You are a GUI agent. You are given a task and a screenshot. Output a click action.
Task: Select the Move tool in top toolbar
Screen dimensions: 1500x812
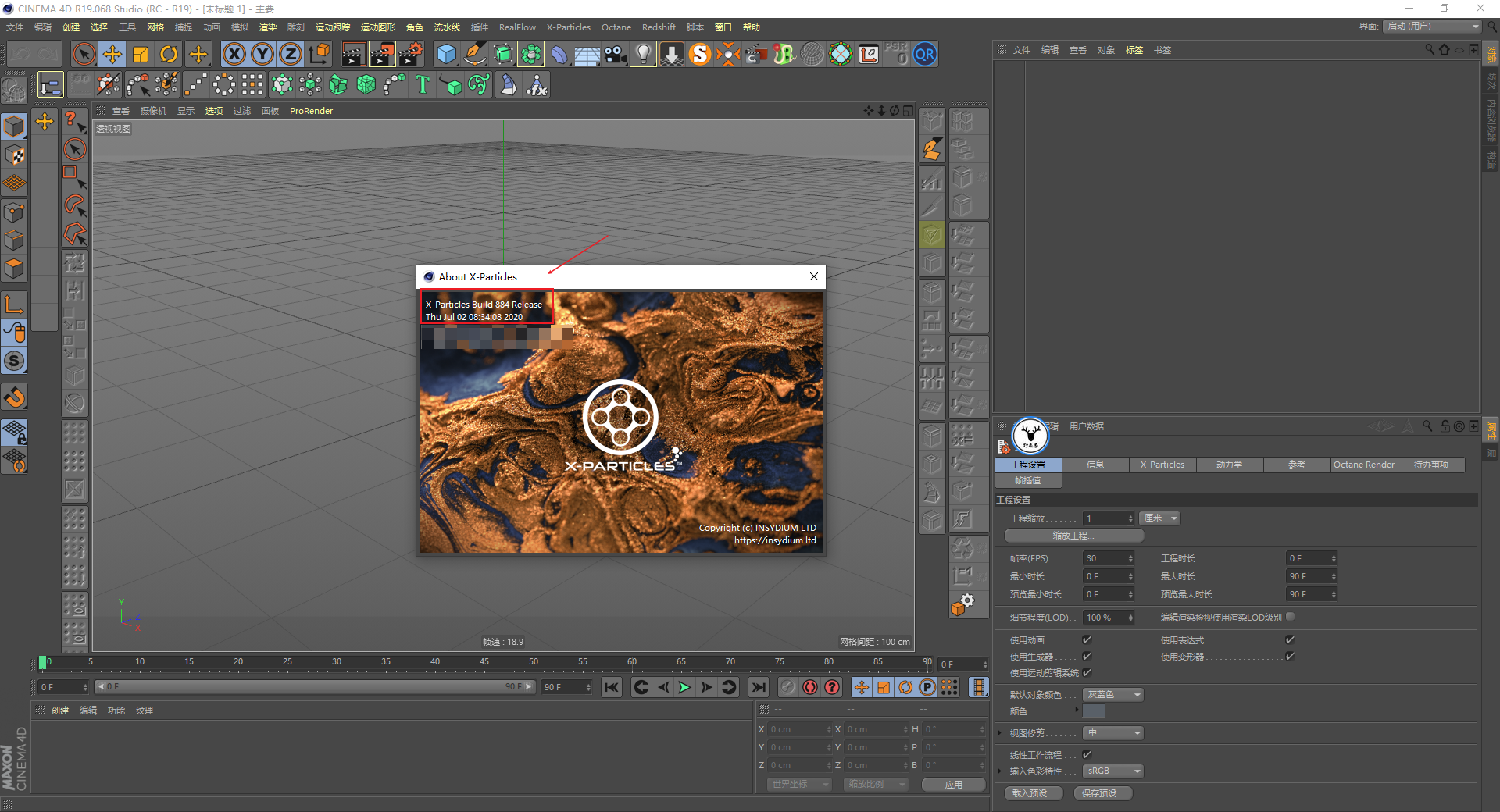(112, 54)
